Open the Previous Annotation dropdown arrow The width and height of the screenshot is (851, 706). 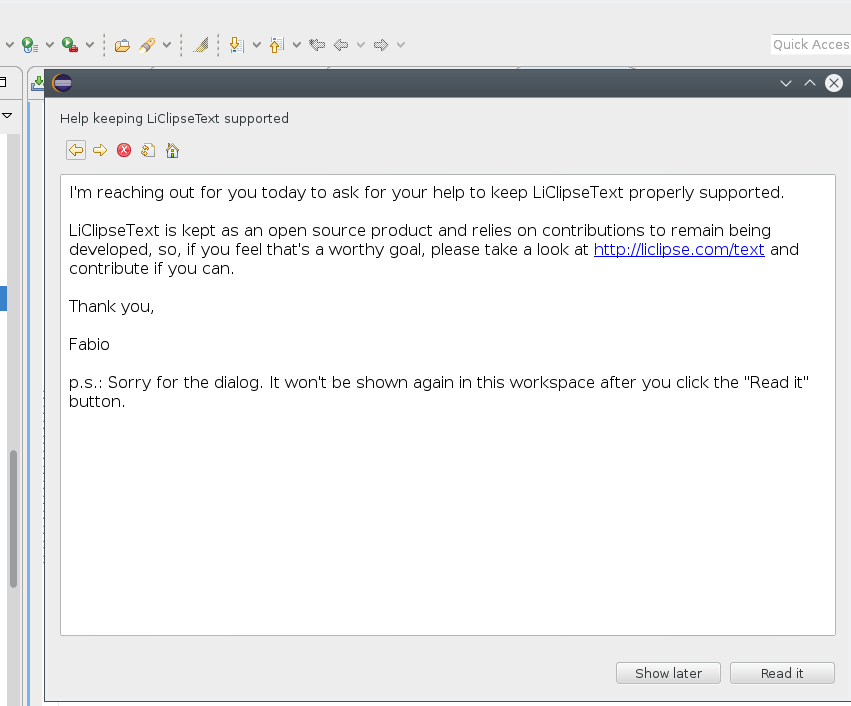pyautogui.click(x=297, y=45)
